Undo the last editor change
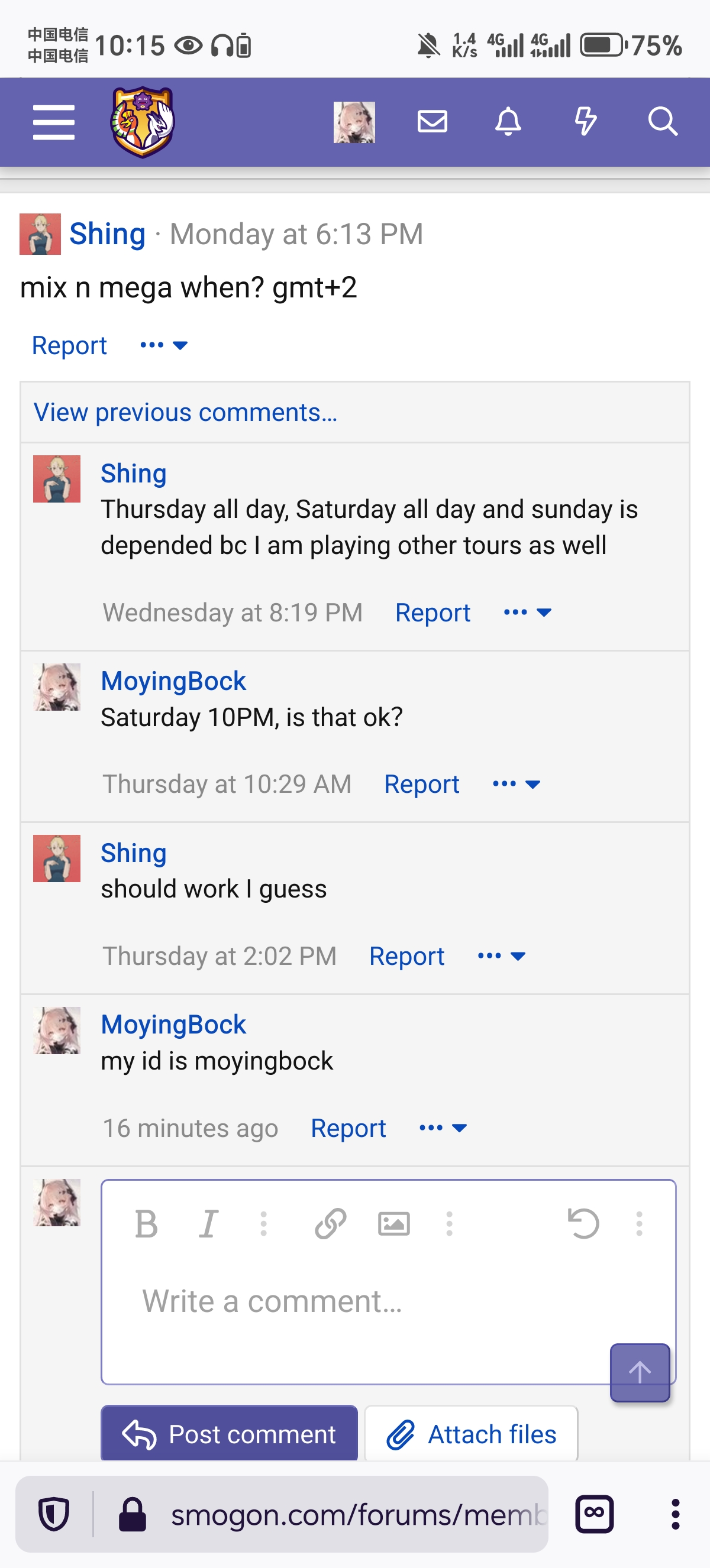Image resolution: width=710 pixels, height=1568 pixels. tap(583, 1223)
